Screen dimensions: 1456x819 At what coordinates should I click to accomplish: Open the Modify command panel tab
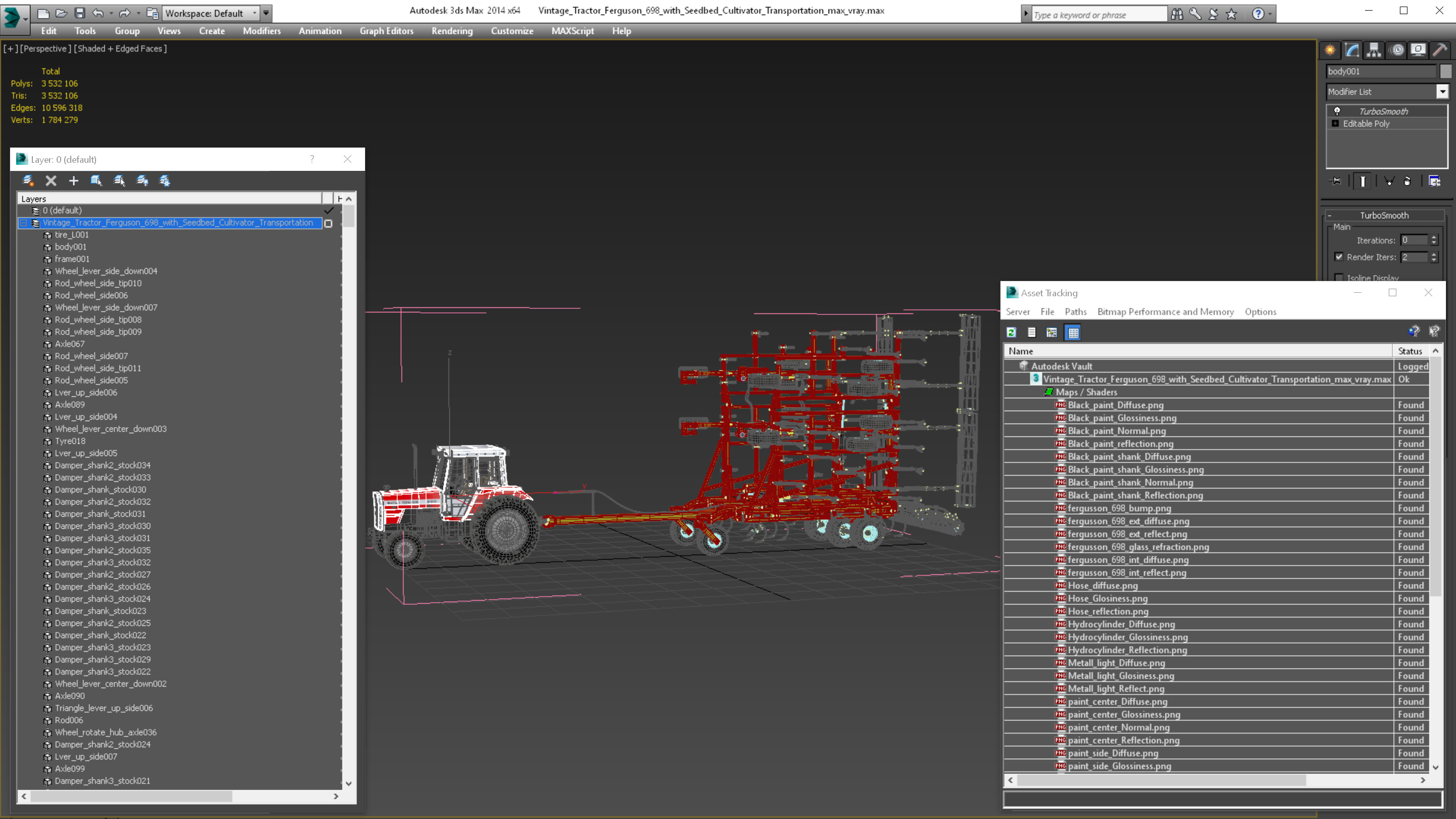point(1352,51)
